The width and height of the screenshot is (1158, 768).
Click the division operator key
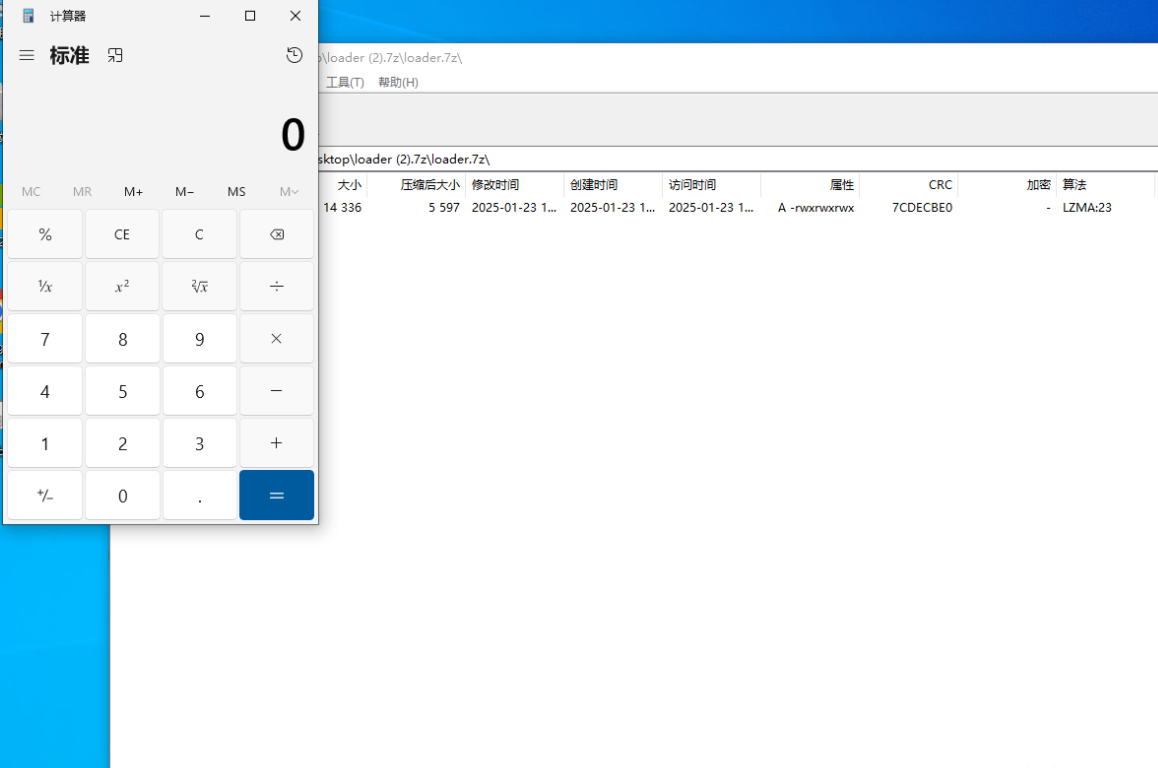click(x=277, y=286)
